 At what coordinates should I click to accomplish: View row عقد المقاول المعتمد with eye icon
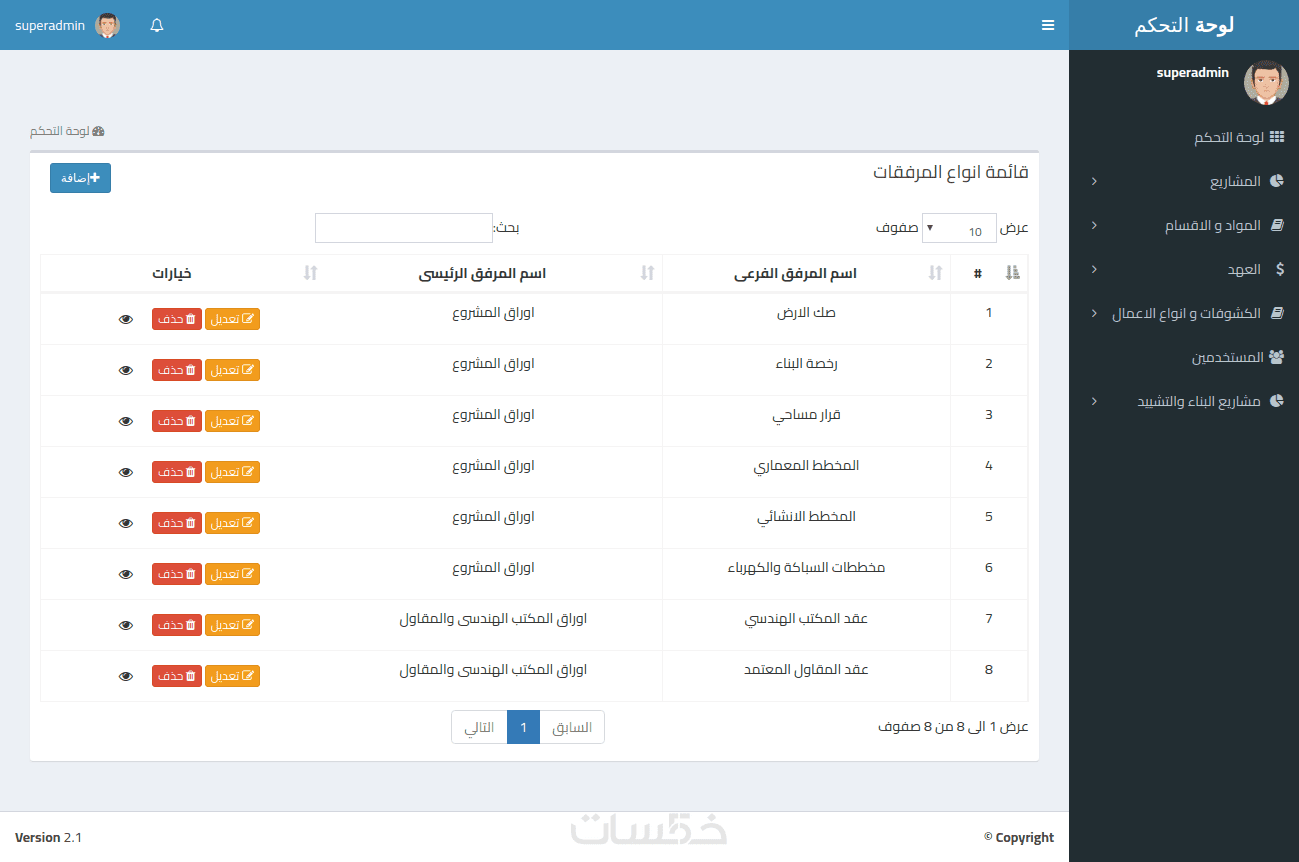click(125, 676)
